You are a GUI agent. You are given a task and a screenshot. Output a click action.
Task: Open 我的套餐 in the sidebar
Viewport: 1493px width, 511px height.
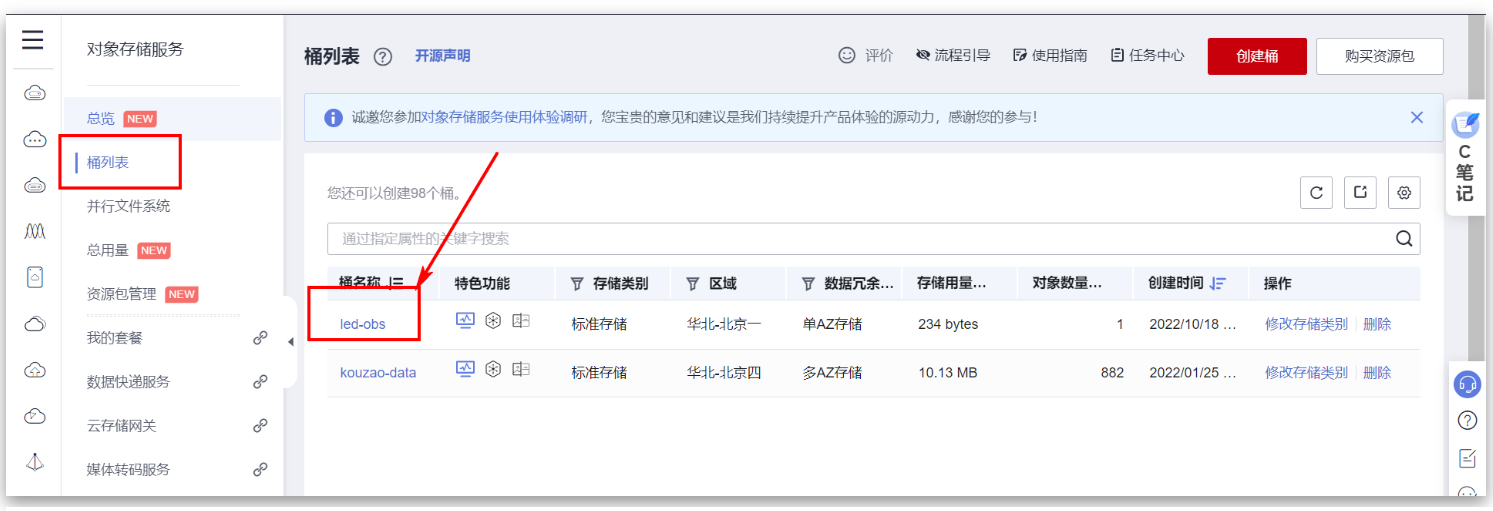click(115, 338)
